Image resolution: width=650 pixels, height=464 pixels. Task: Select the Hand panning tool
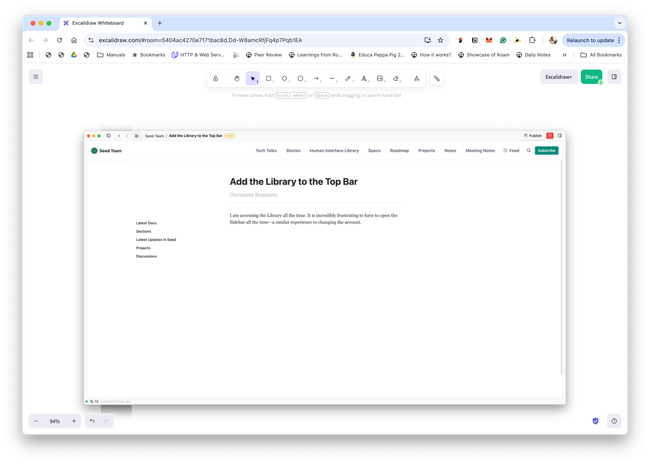click(237, 78)
